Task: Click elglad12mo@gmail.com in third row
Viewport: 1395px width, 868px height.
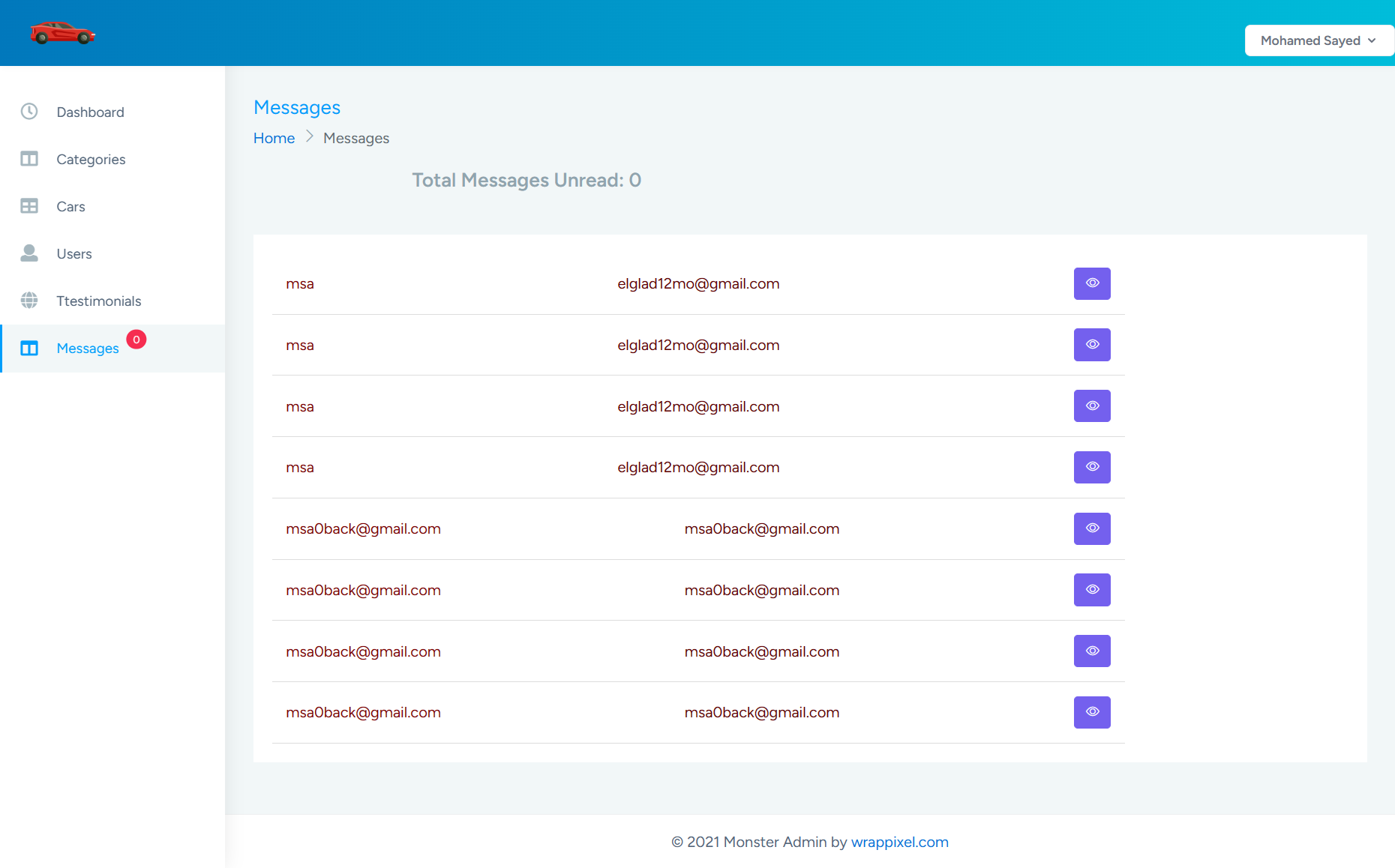Action: click(698, 407)
